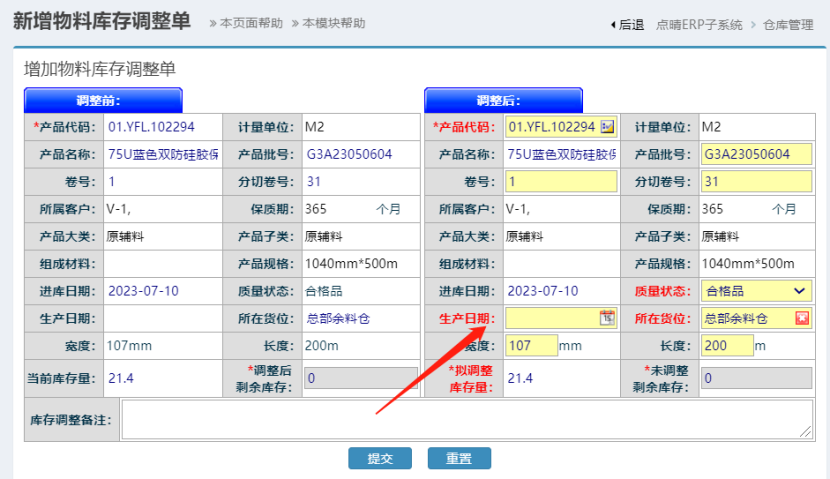
Task: Click the 库存调整备注 text area
Action: tap(467, 420)
